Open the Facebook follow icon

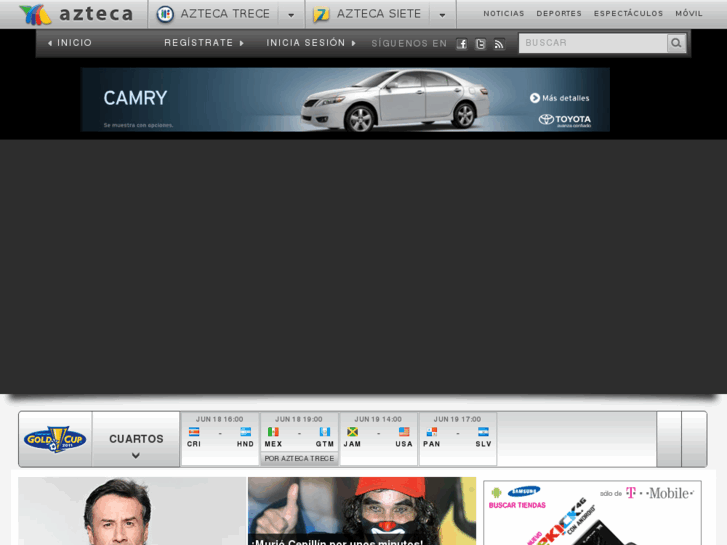pyautogui.click(x=461, y=44)
